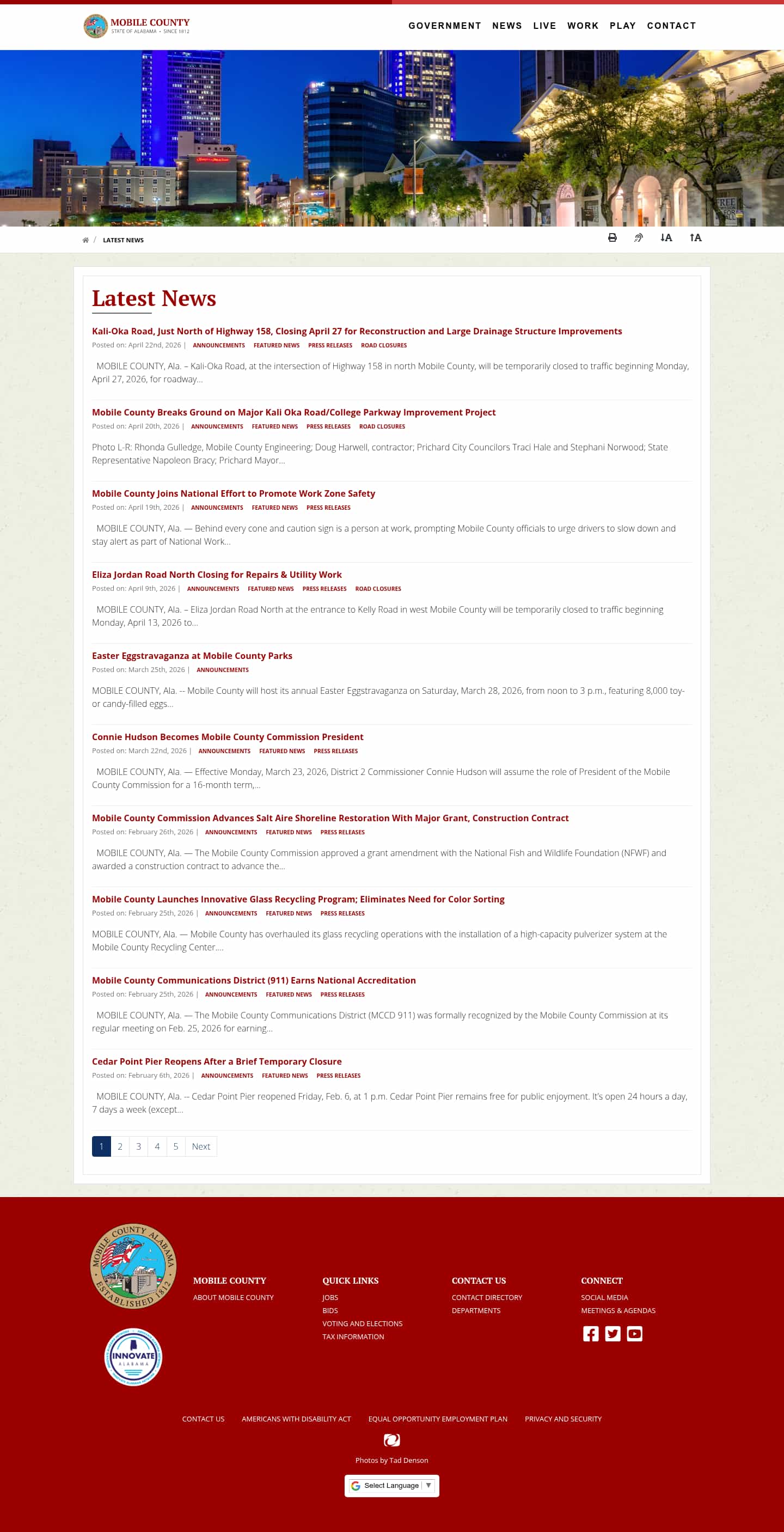Decrease the page font size
The height and width of the screenshot is (1532, 784).
pos(666,237)
